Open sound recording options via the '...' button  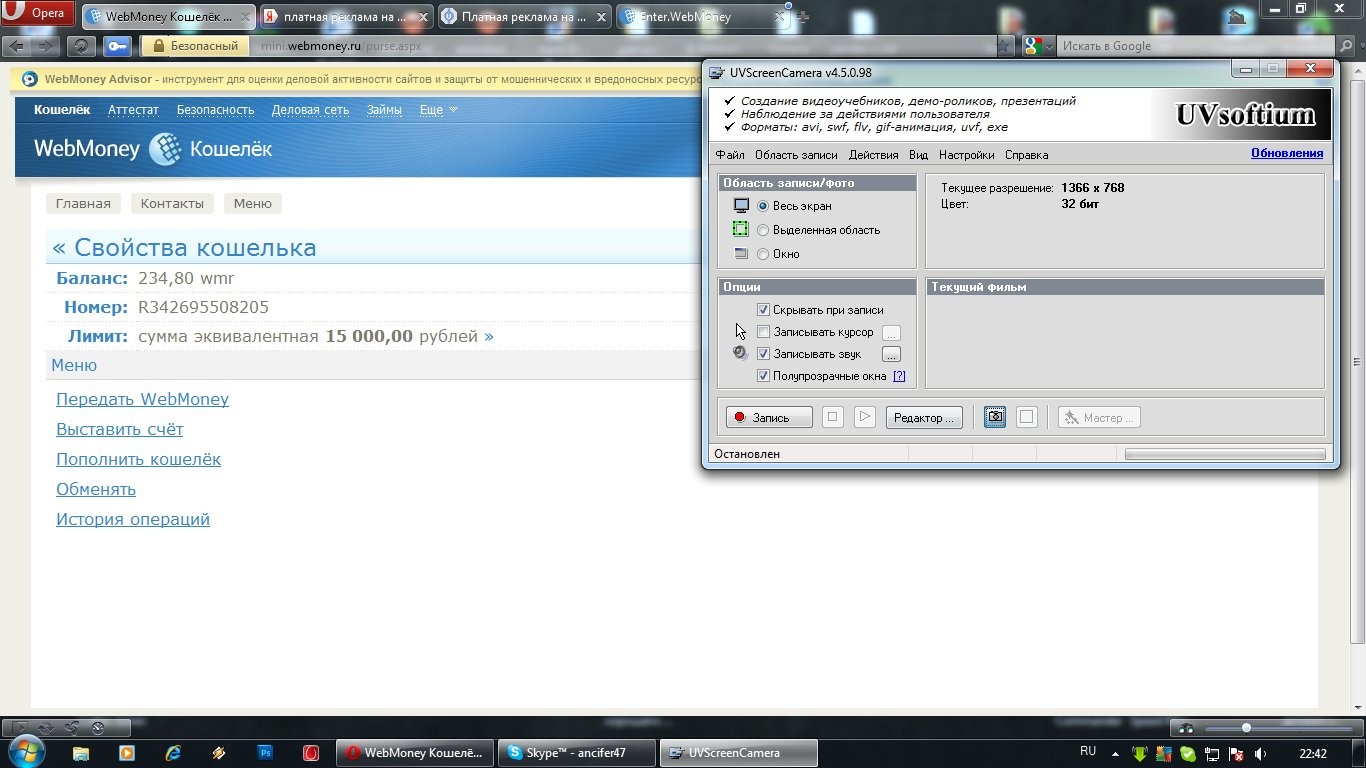click(x=891, y=354)
